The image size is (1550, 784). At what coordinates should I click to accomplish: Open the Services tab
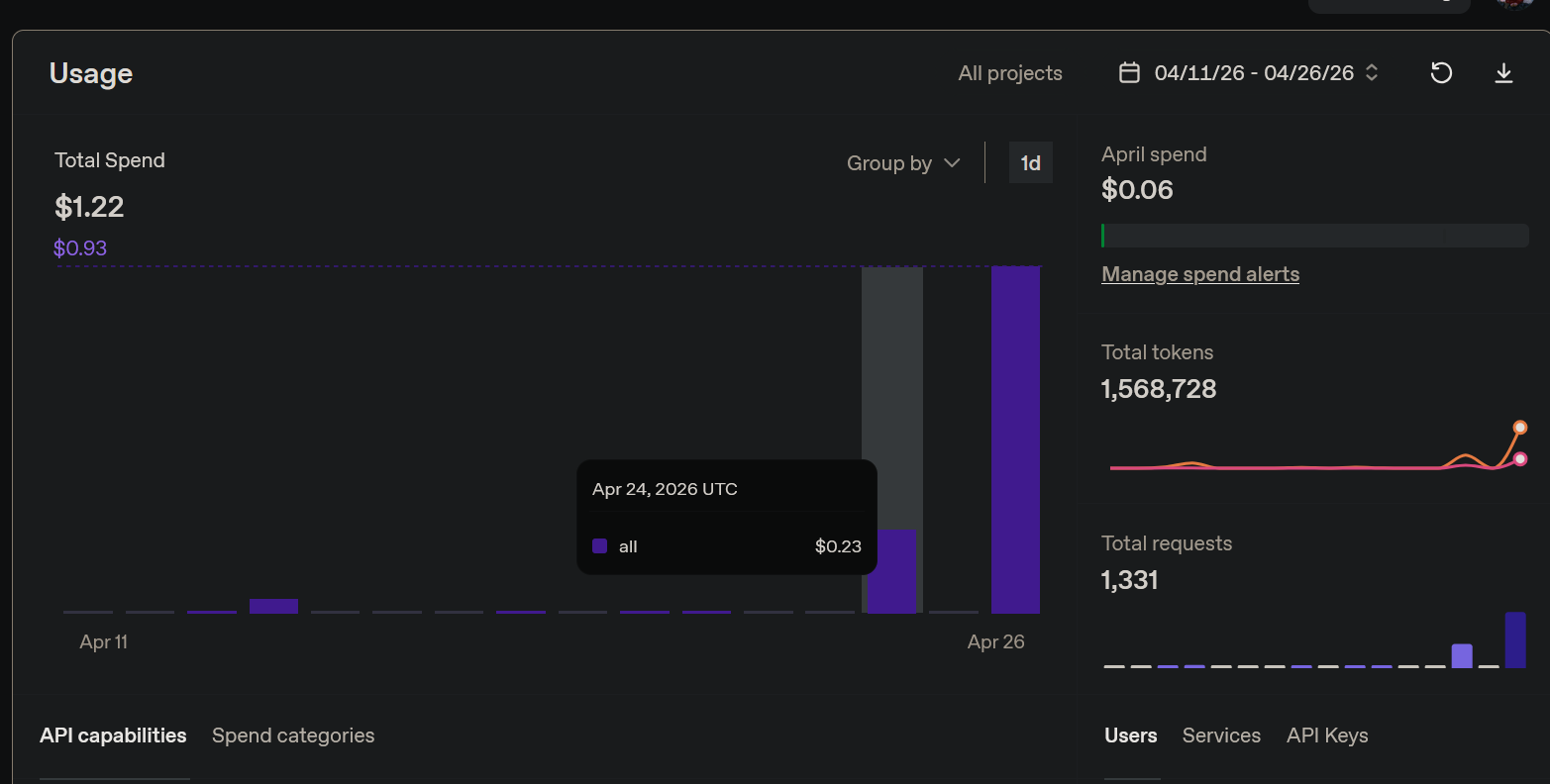(1221, 735)
